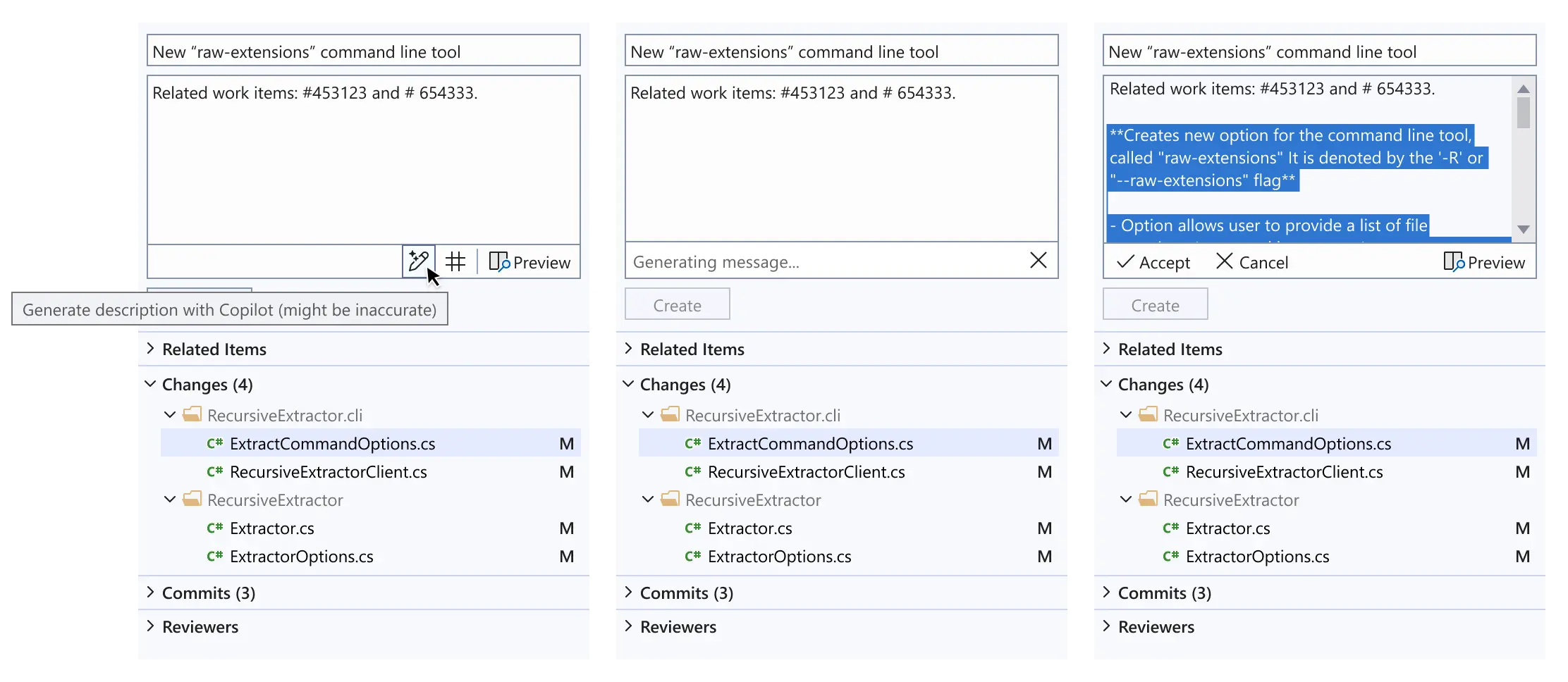Click the hash work item reference icon
The width and height of the screenshot is (1568, 682).
coord(455,262)
